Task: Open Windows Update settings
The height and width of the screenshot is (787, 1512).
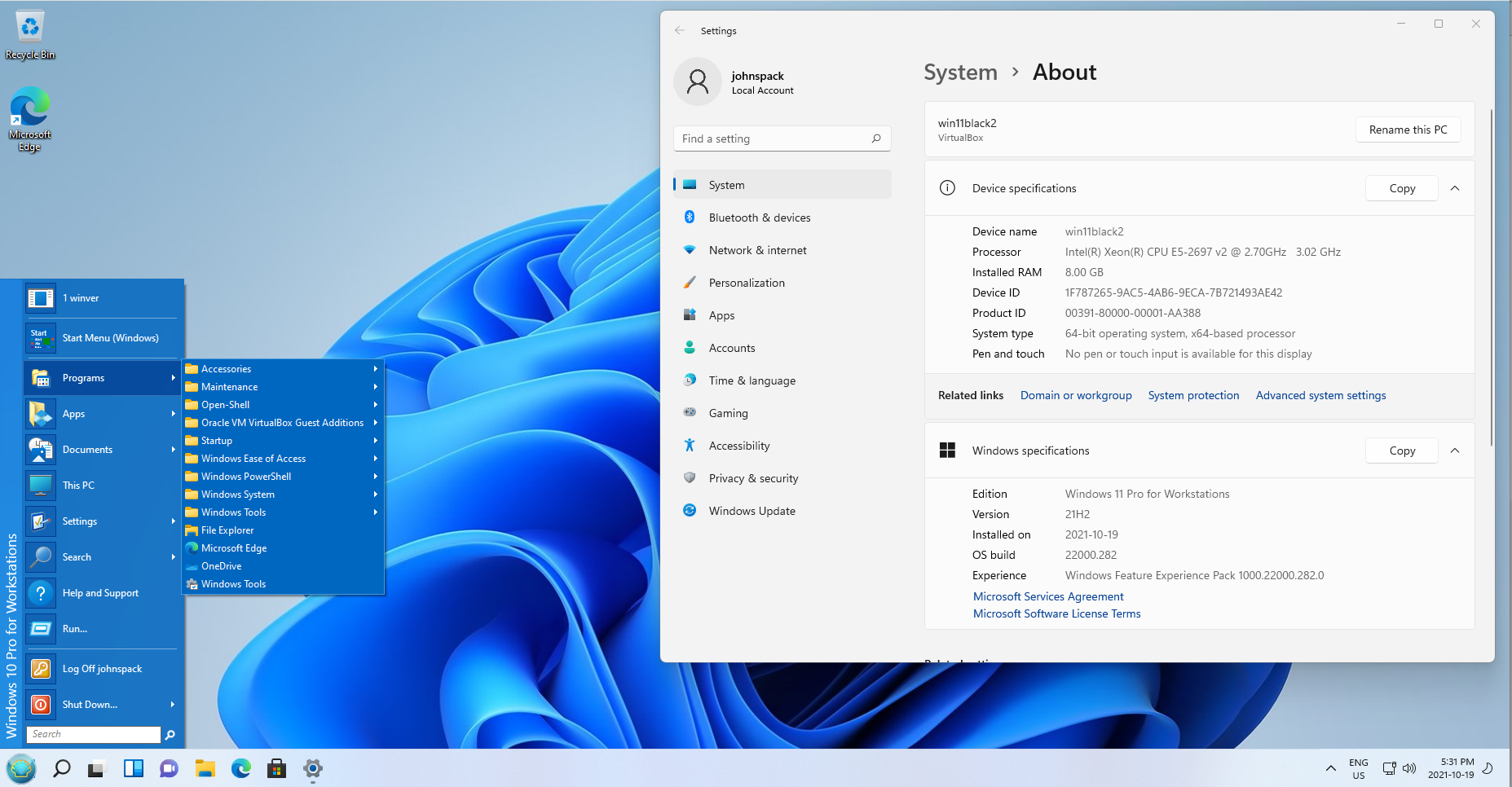Action: 782,511
